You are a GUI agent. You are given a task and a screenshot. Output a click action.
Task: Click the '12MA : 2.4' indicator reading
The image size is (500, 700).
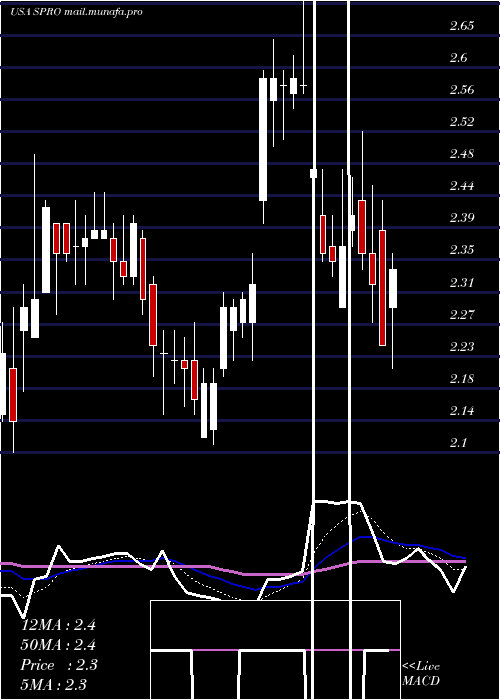pyautogui.click(x=58, y=625)
